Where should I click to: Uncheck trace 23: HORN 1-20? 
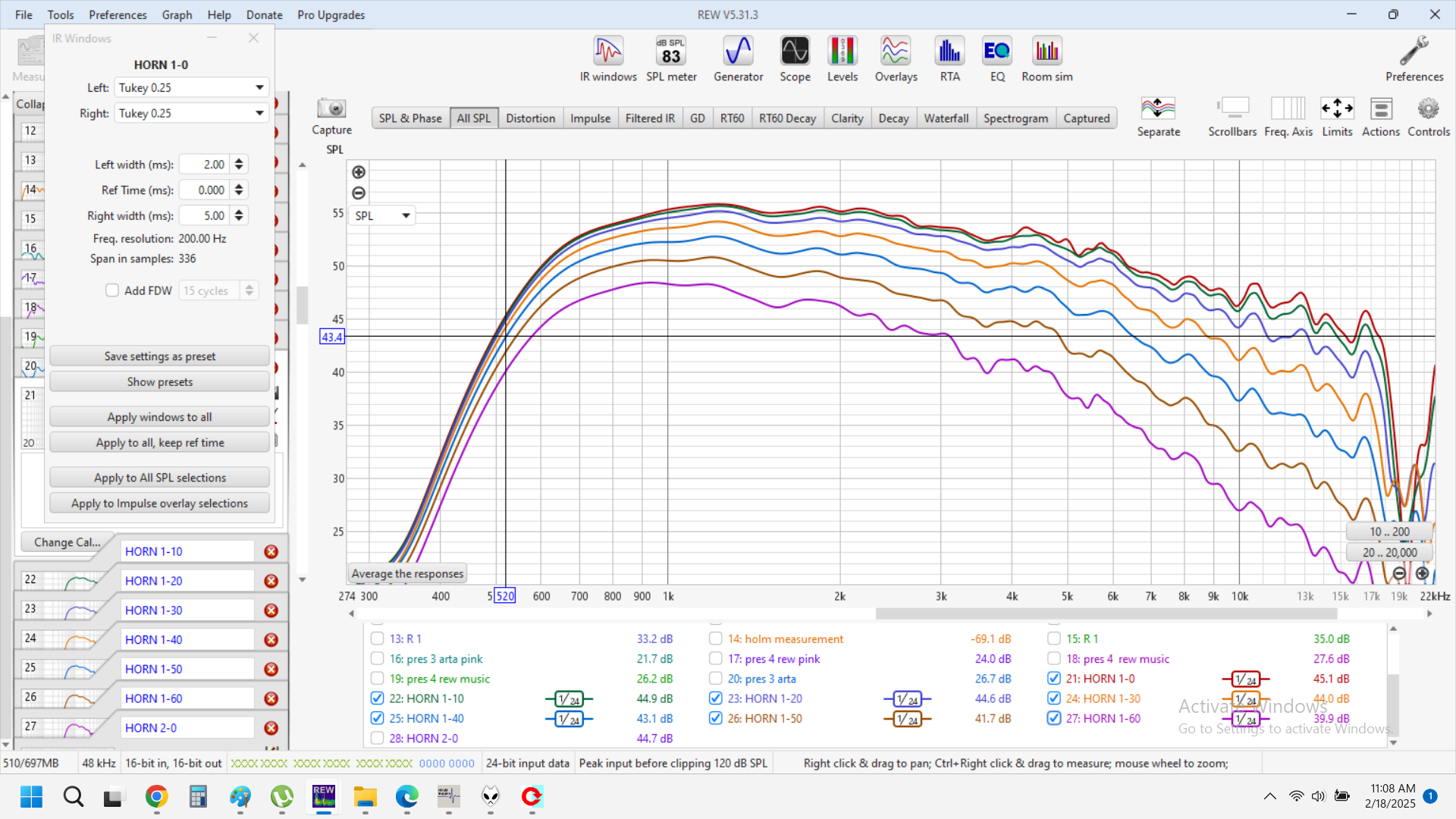tap(715, 698)
